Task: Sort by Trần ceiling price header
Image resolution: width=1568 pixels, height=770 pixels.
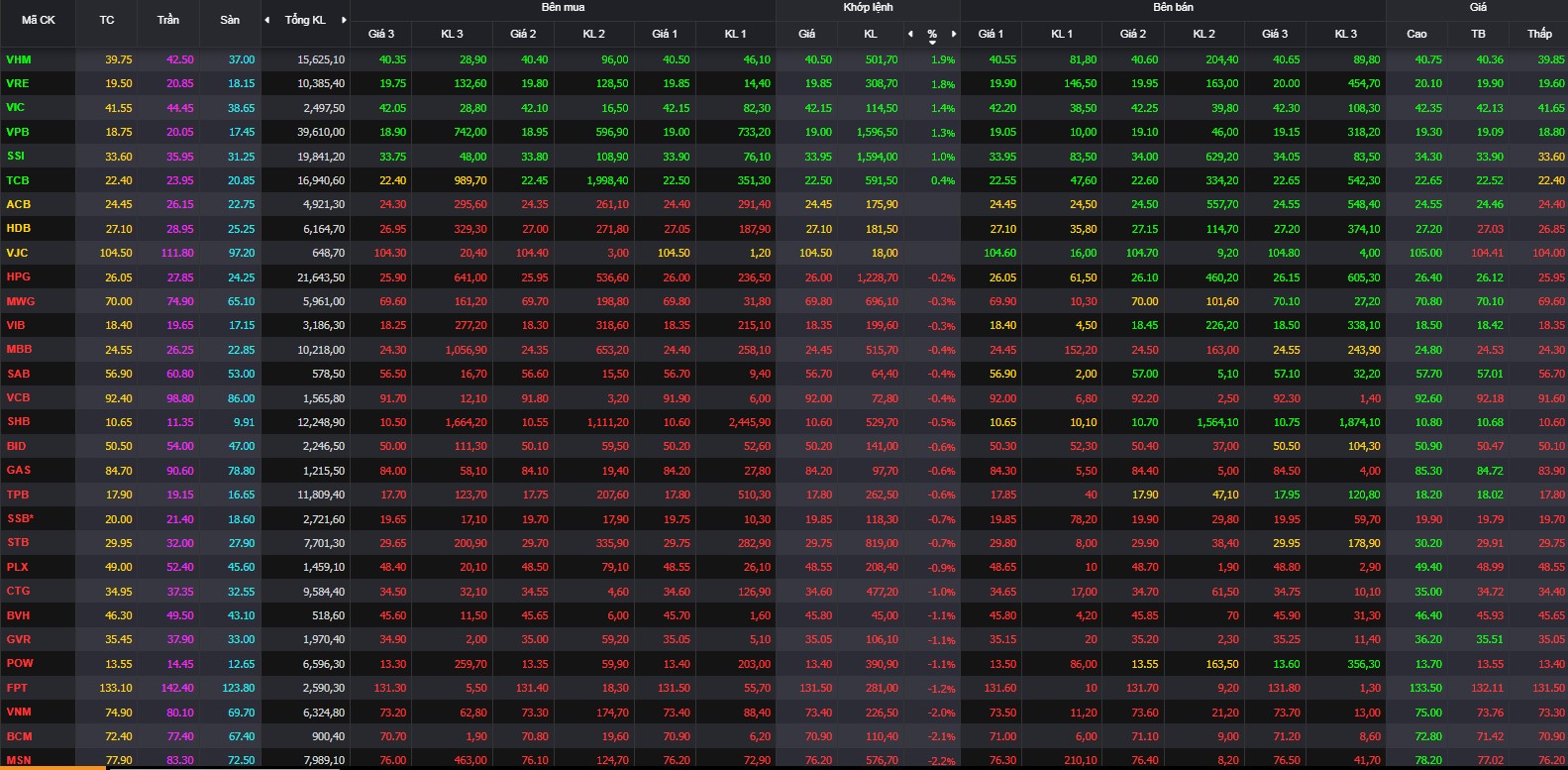Action: (168, 20)
